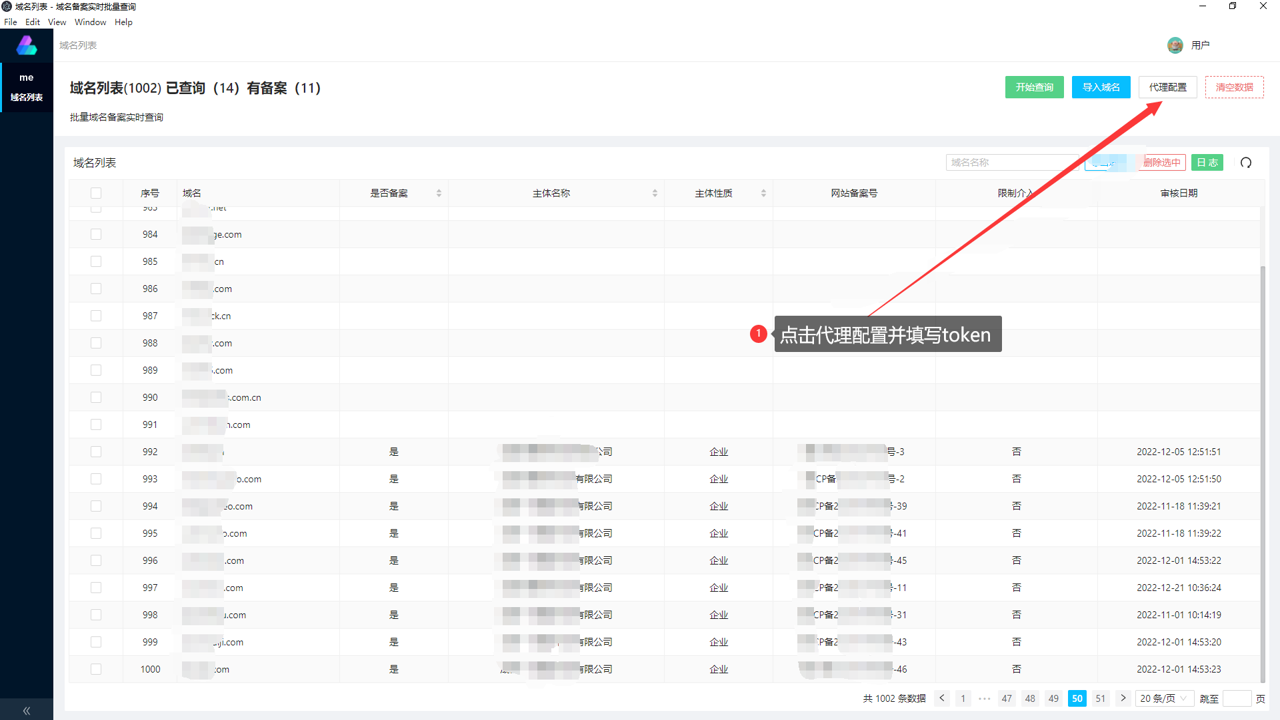This screenshot has height=720, width=1280.
Task: Go to previous page with left arrow
Action: tap(942, 698)
